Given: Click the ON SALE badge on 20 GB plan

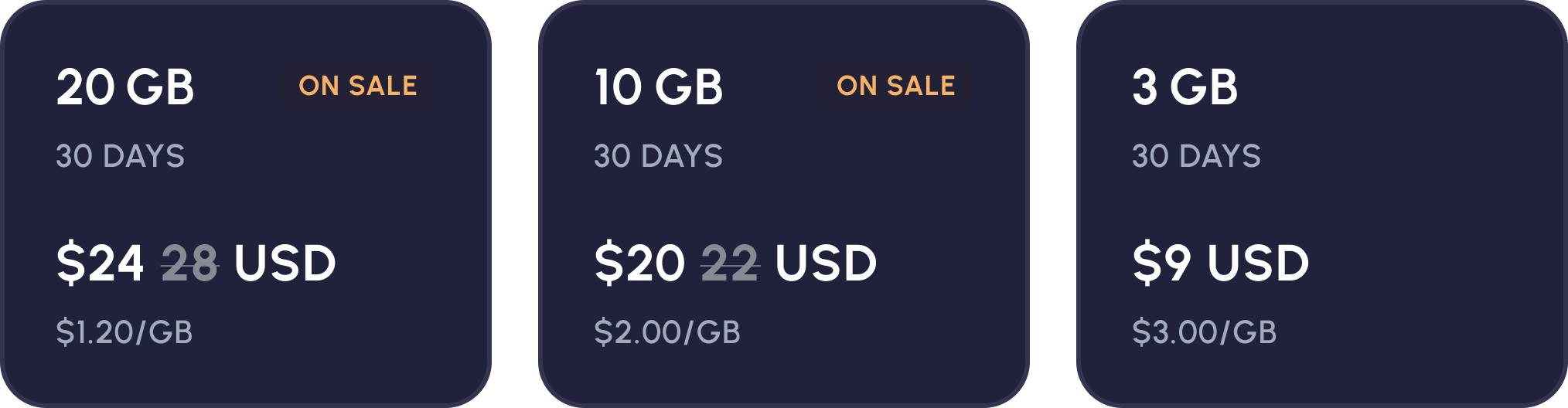Looking at the screenshot, I should point(358,86).
